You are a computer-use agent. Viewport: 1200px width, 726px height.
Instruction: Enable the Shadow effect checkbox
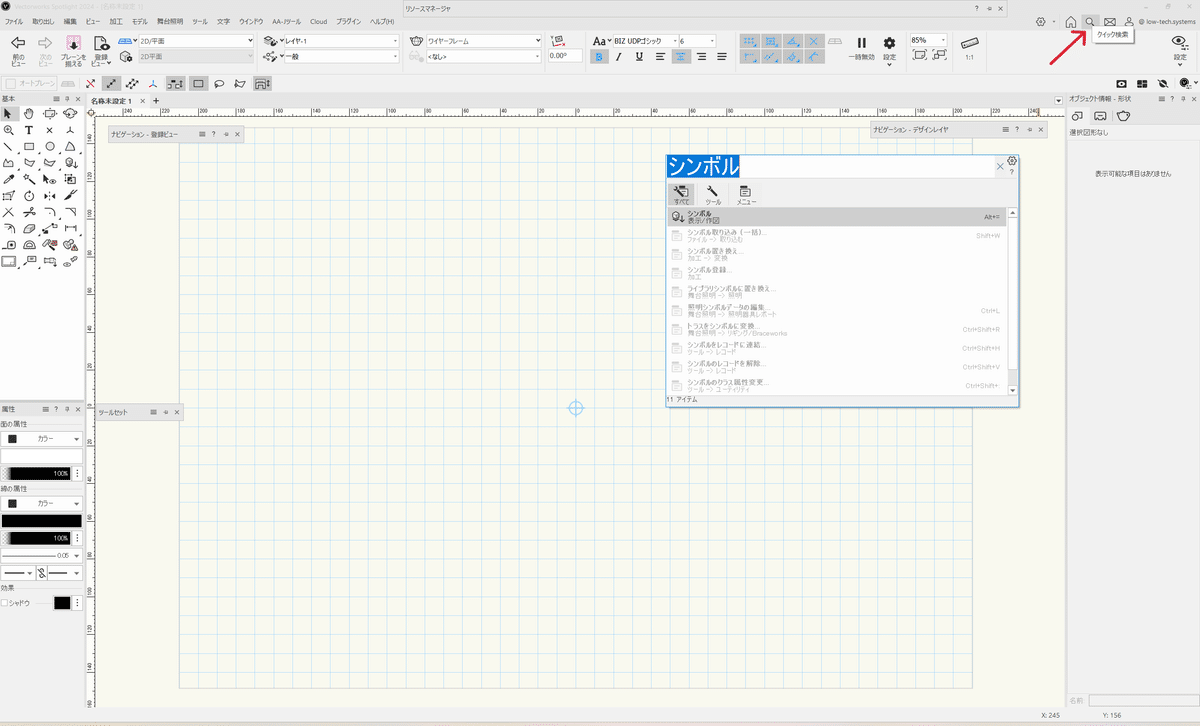5,603
